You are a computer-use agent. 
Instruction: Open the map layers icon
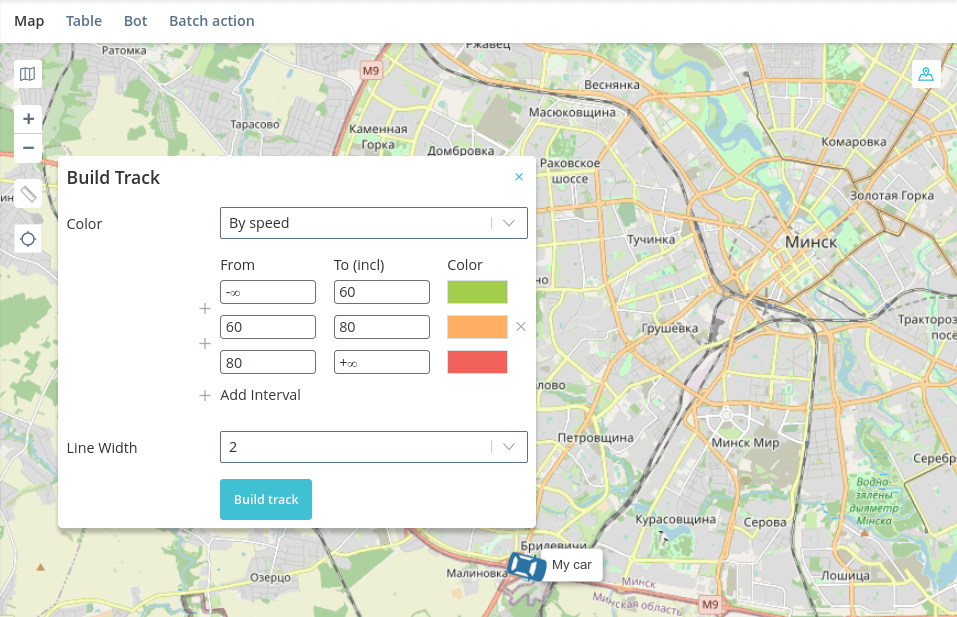[27, 74]
